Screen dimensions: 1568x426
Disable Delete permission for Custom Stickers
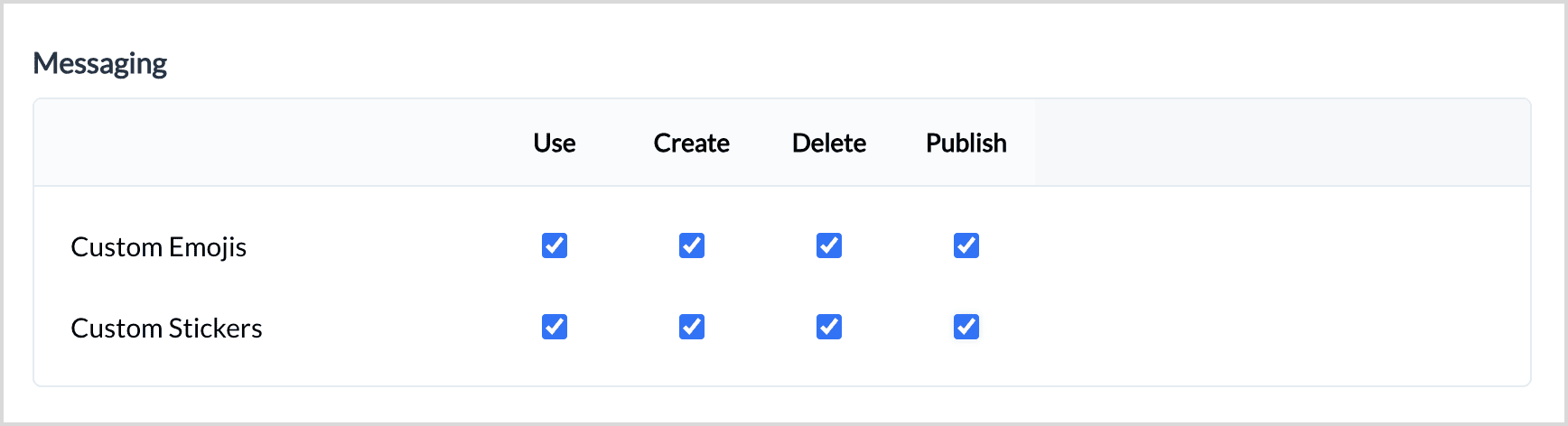[x=829, y=327]
